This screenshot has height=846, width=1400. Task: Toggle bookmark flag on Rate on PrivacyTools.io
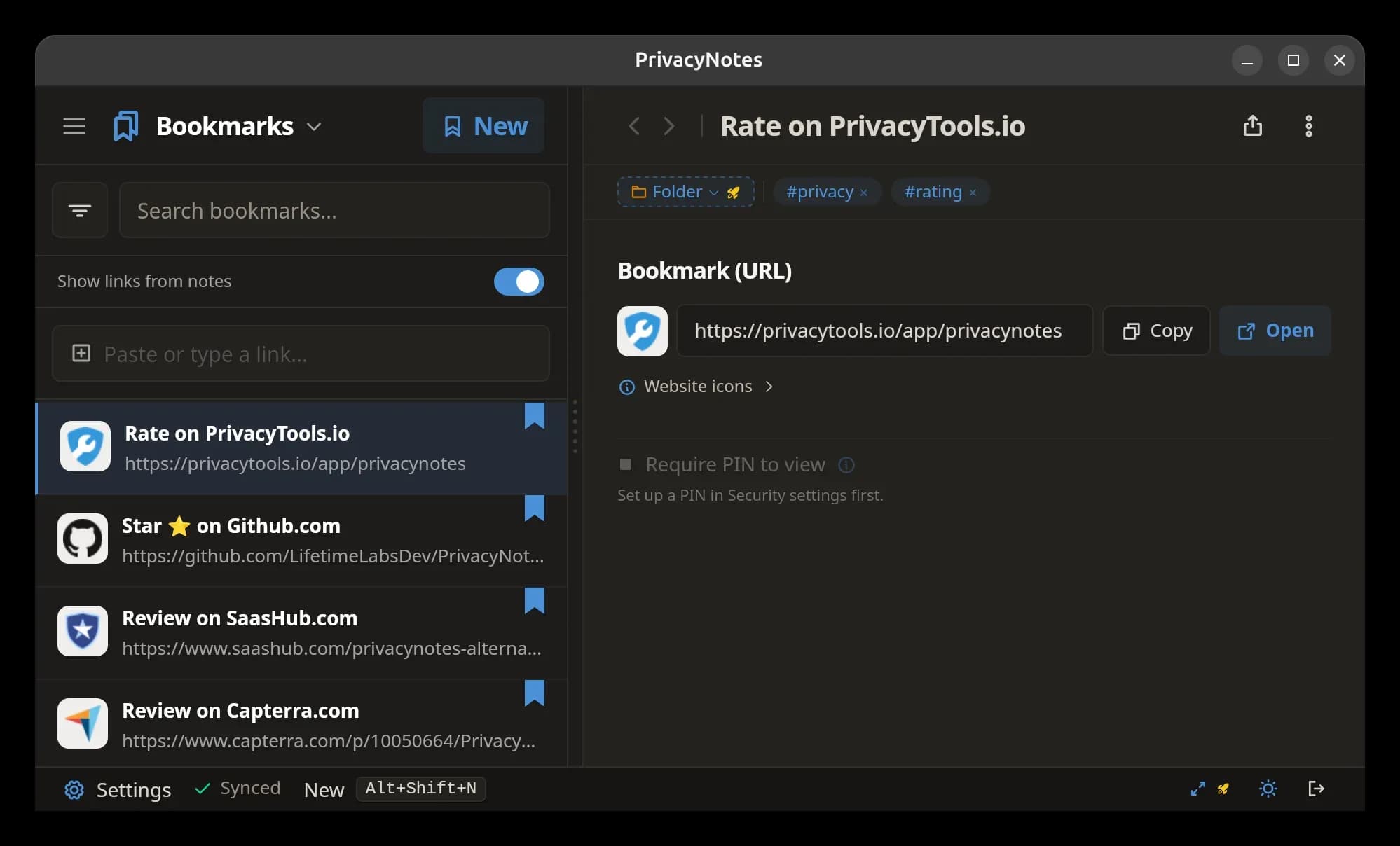click(535, 416)
